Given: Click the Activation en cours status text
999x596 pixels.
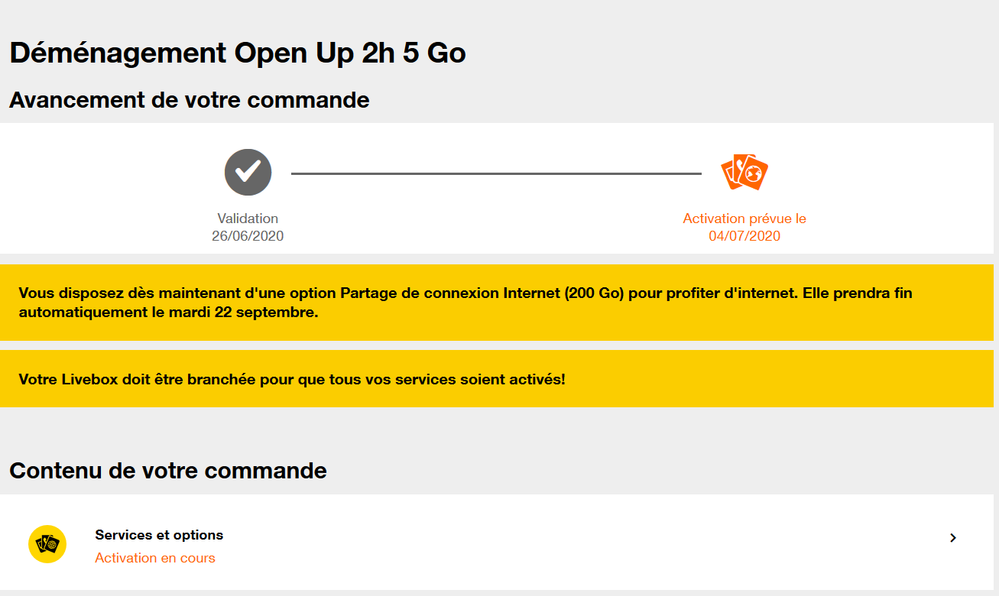Looking at the screenshot, I should [155, 558].
